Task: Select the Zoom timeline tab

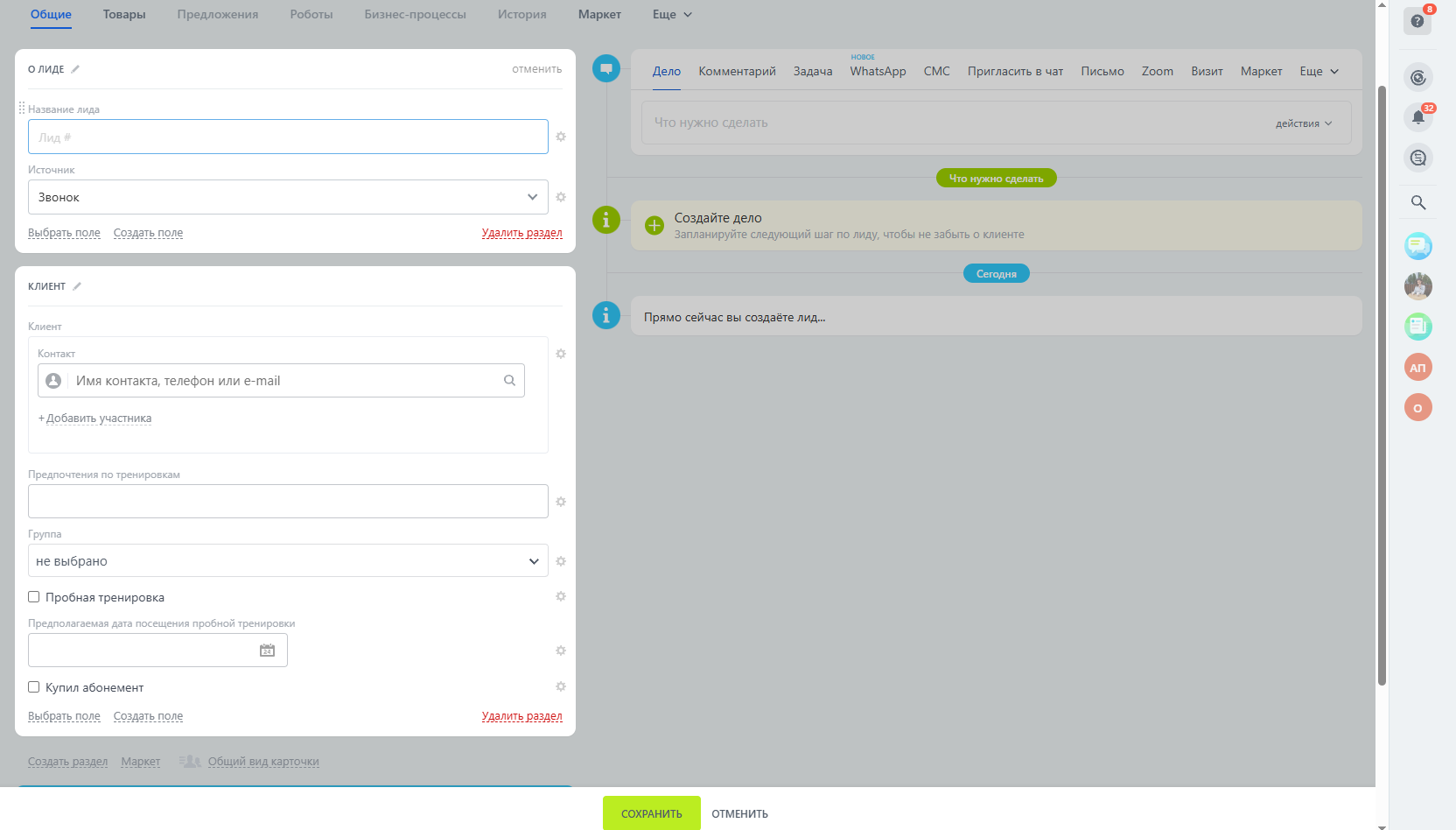Action: (x=1157, y=72)
